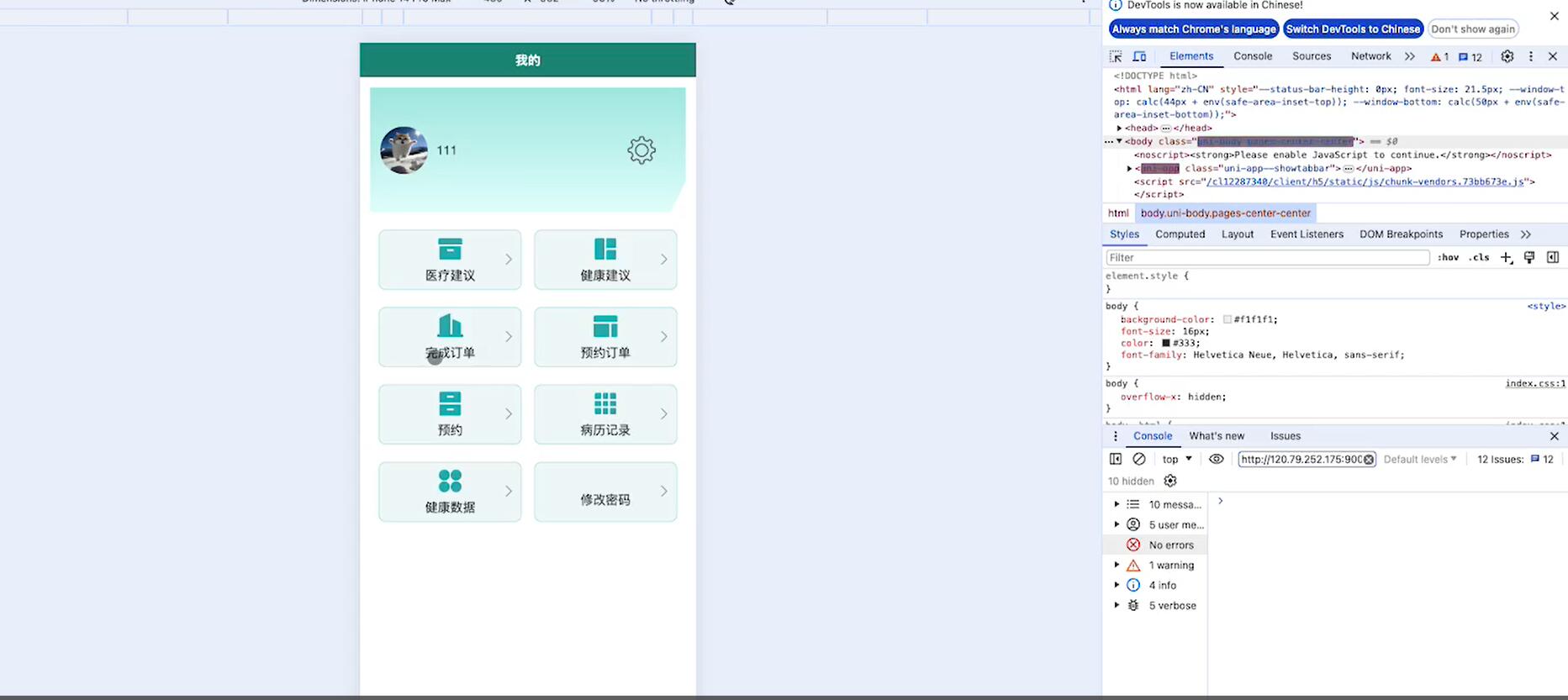Click the 12 issues badge in toolbar
Screen dimensions: 1568x700
1470,57
